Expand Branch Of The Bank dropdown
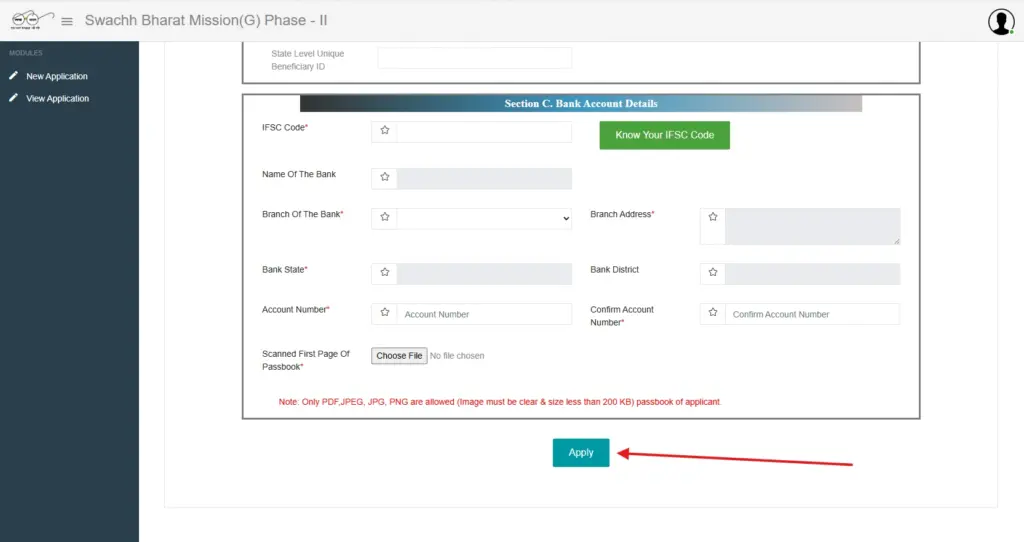Viewport: 1024px width, 542px height. [484, 218]
